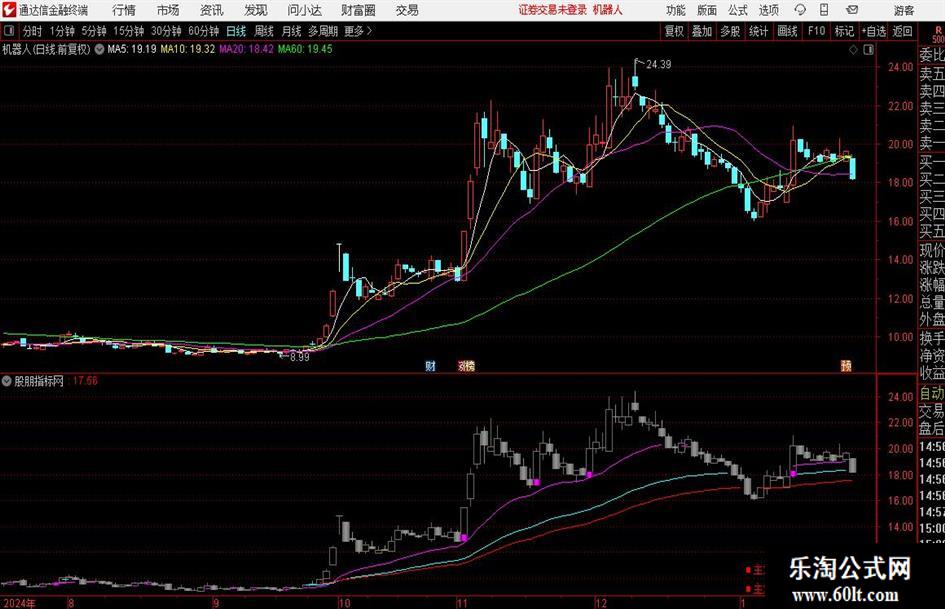Viewport: 945px width, 609px height.
Task: Open the 公式 menu
Action: [x=737, y=10]
